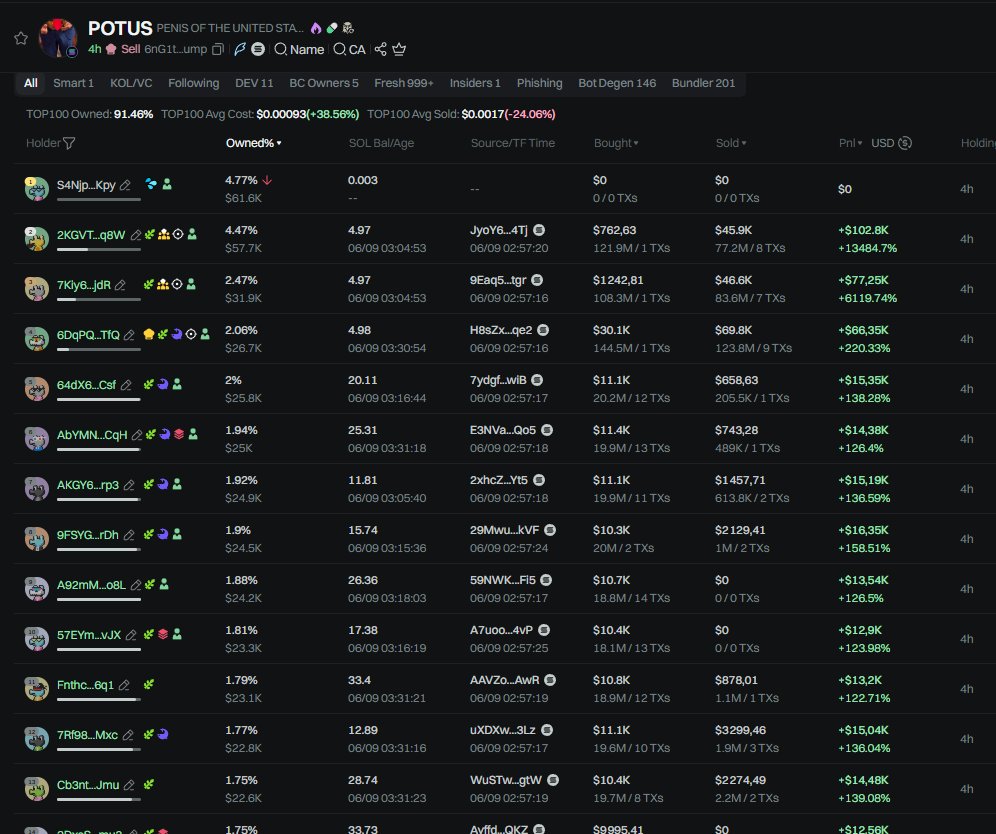Click the owl badge icon beside token name
The width and height of the screenshot is (996, 834).
[x=348, y=28]
